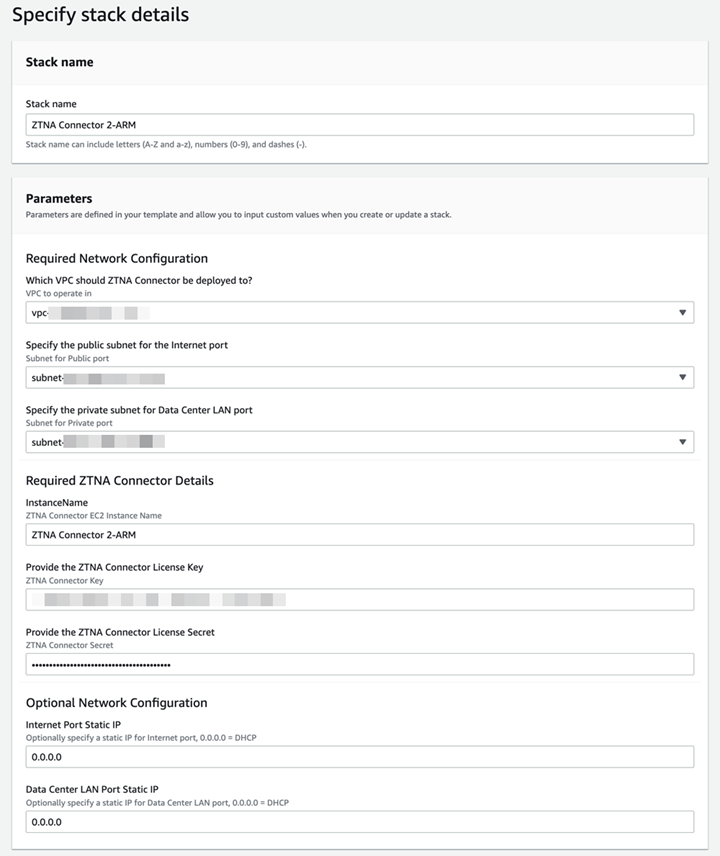
Task: Click the VPC dropdown arrow icon
Action: click(682, 313)
